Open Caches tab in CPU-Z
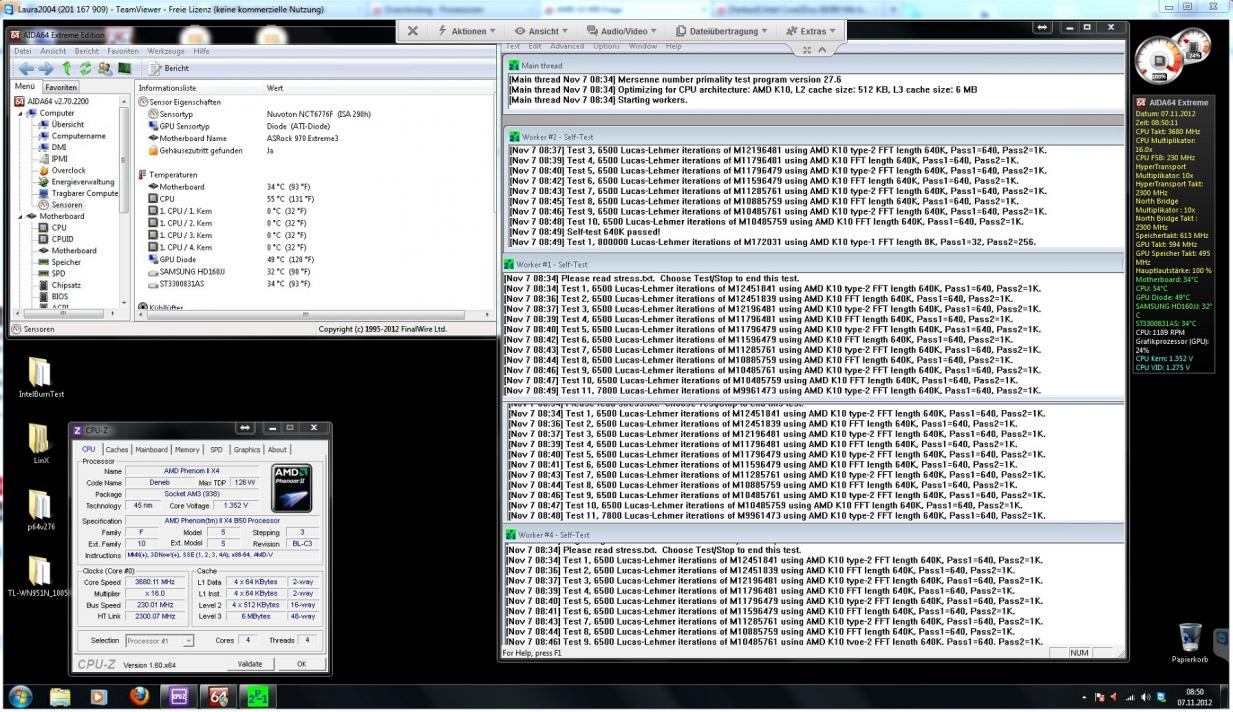 [117, 450]
